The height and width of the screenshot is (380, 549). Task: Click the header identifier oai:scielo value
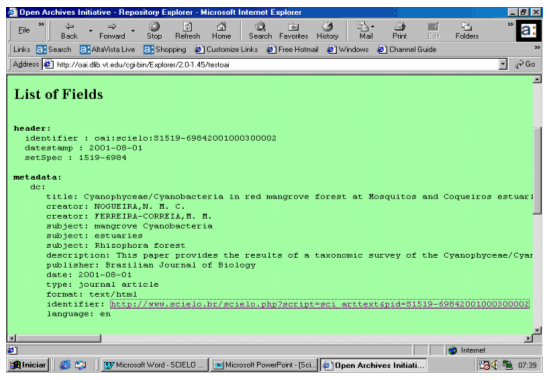pyautogui.click(x=185, y=138)
